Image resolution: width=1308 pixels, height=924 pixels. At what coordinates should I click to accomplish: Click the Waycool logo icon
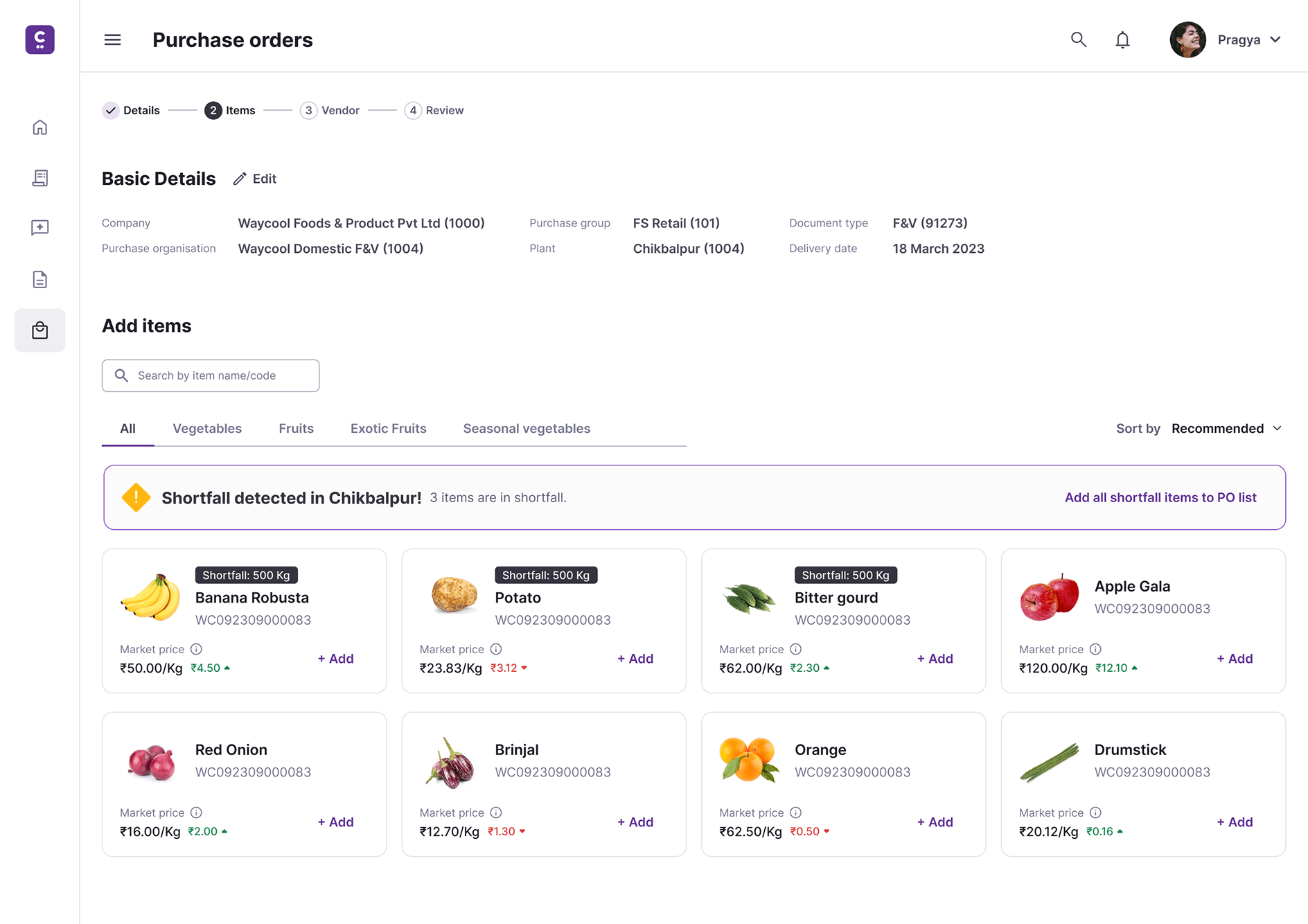[40, 39]
